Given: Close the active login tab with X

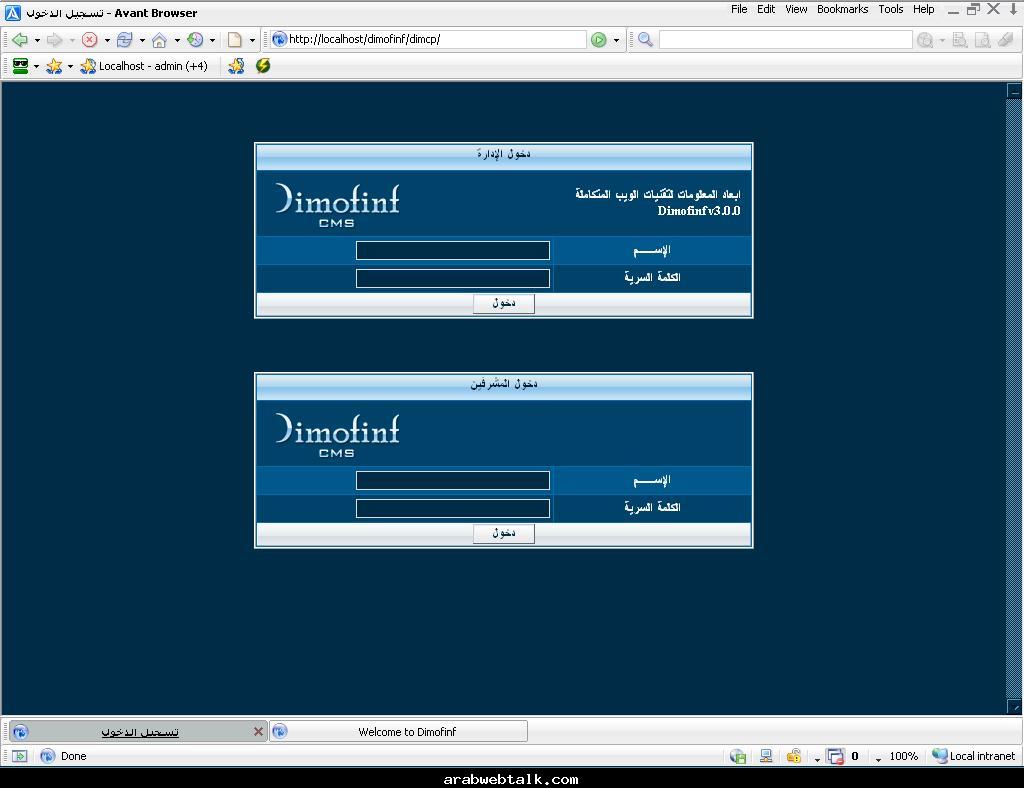Looking at the screenshot, I should click(x=258, y=732).
